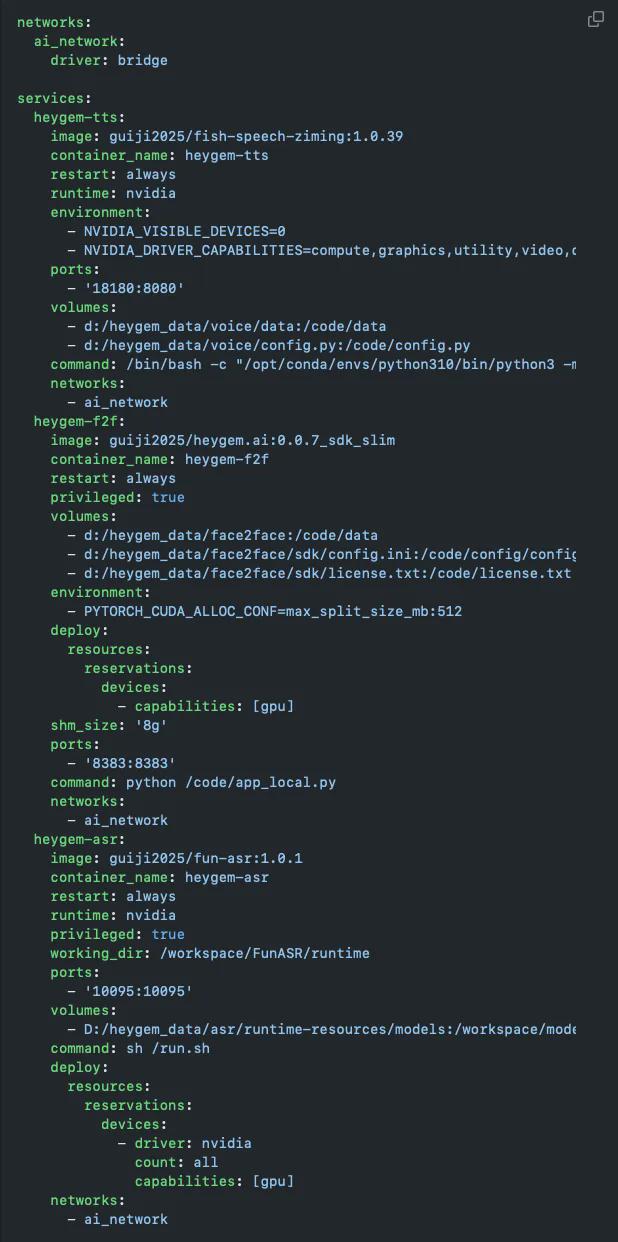The image size is (618, 1242).
Task: Click the PYTORCH_CUDA_ALLOC_CONF environment line
Action: 264,611
